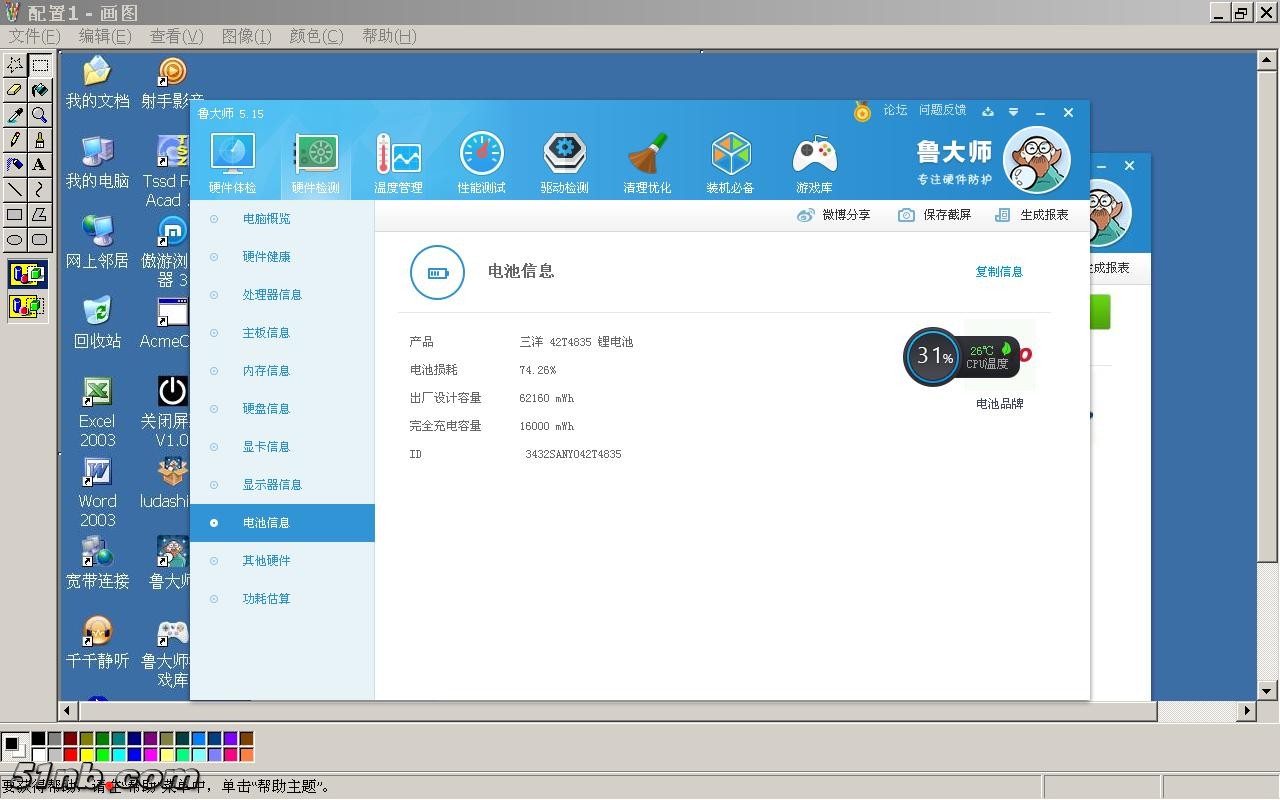The width and height of the screenshot is (1280, 800).
Task: Open the 颜色(C) menu
Action: (316, 36)
